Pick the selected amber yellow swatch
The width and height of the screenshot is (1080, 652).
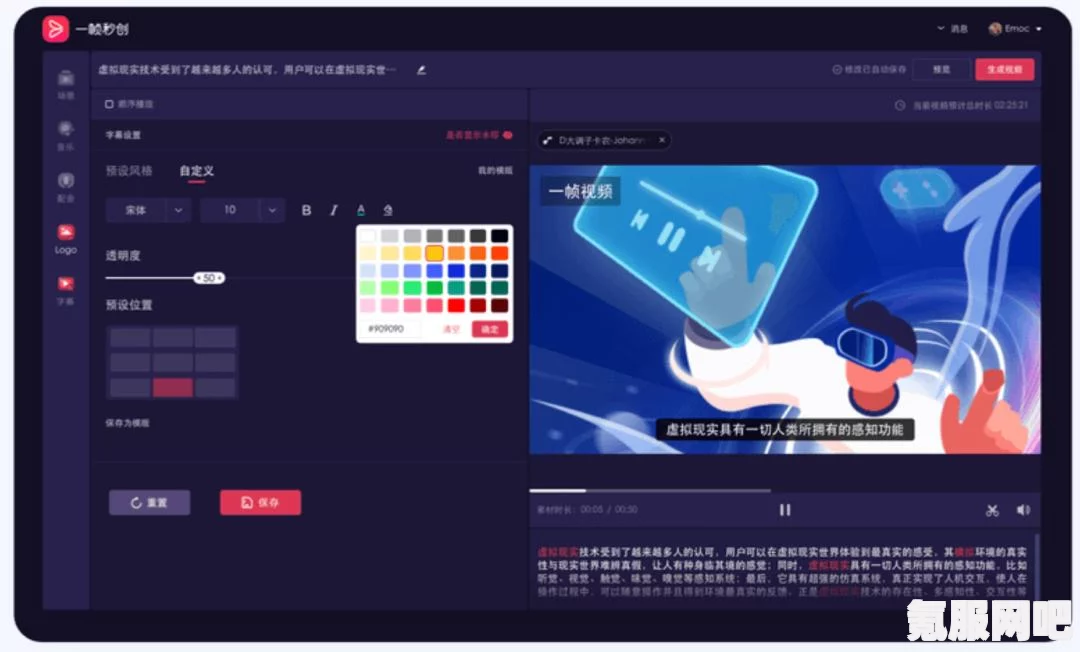tap(434, 253)
